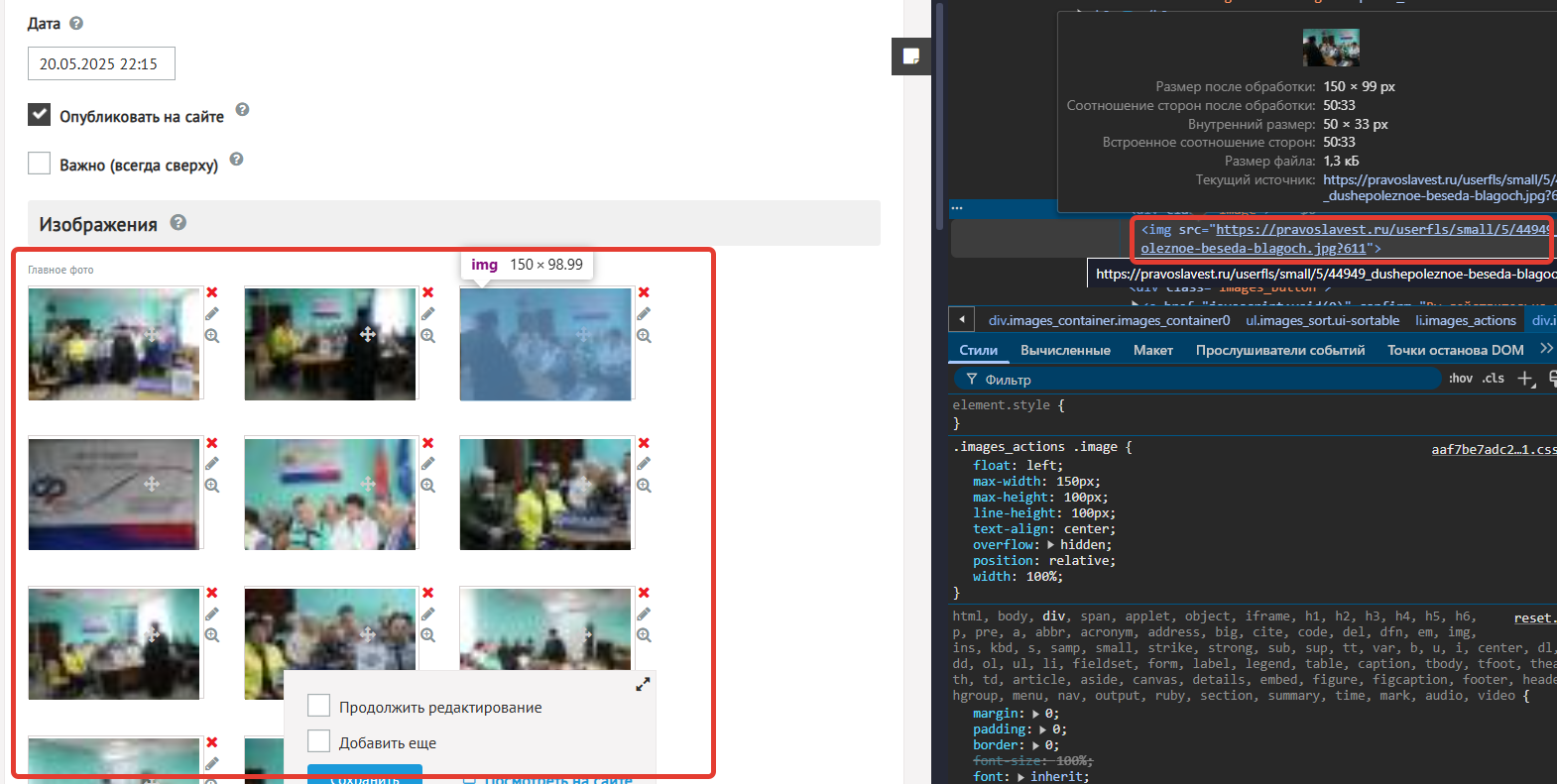Zoom the first image in the second row
Viewport: 1557px width, 784px height.
click(212, 486)
